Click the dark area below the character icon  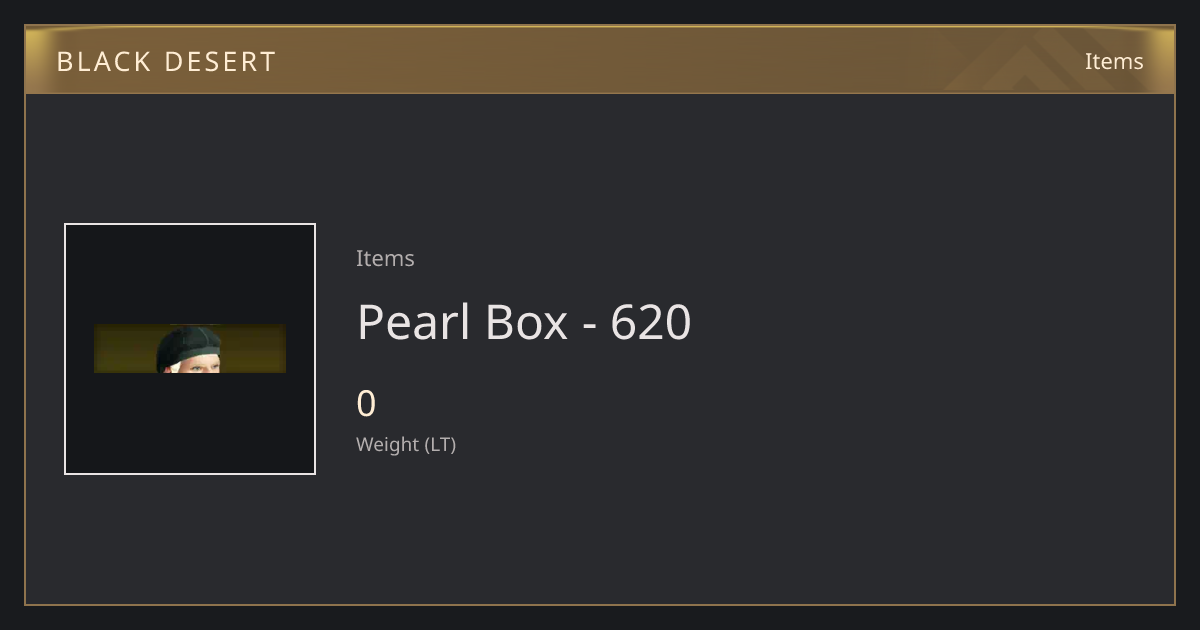[190, 423]
